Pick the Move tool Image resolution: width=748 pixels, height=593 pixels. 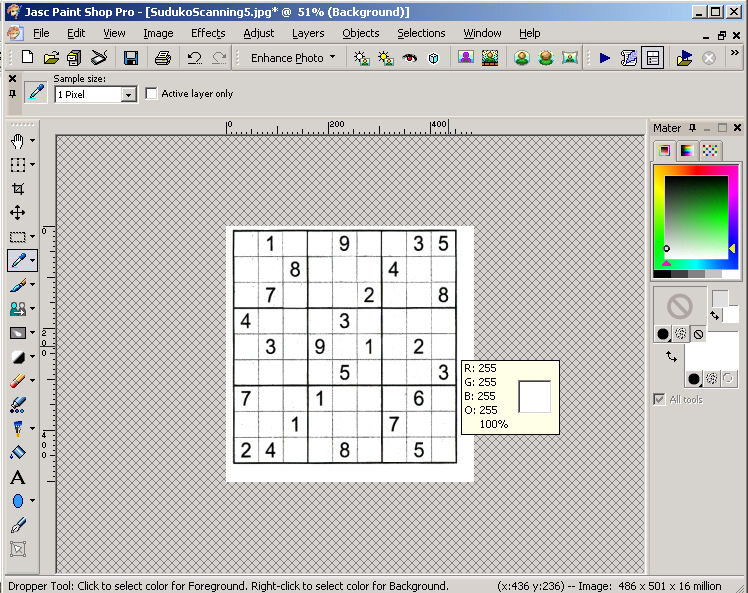point(18,212)
